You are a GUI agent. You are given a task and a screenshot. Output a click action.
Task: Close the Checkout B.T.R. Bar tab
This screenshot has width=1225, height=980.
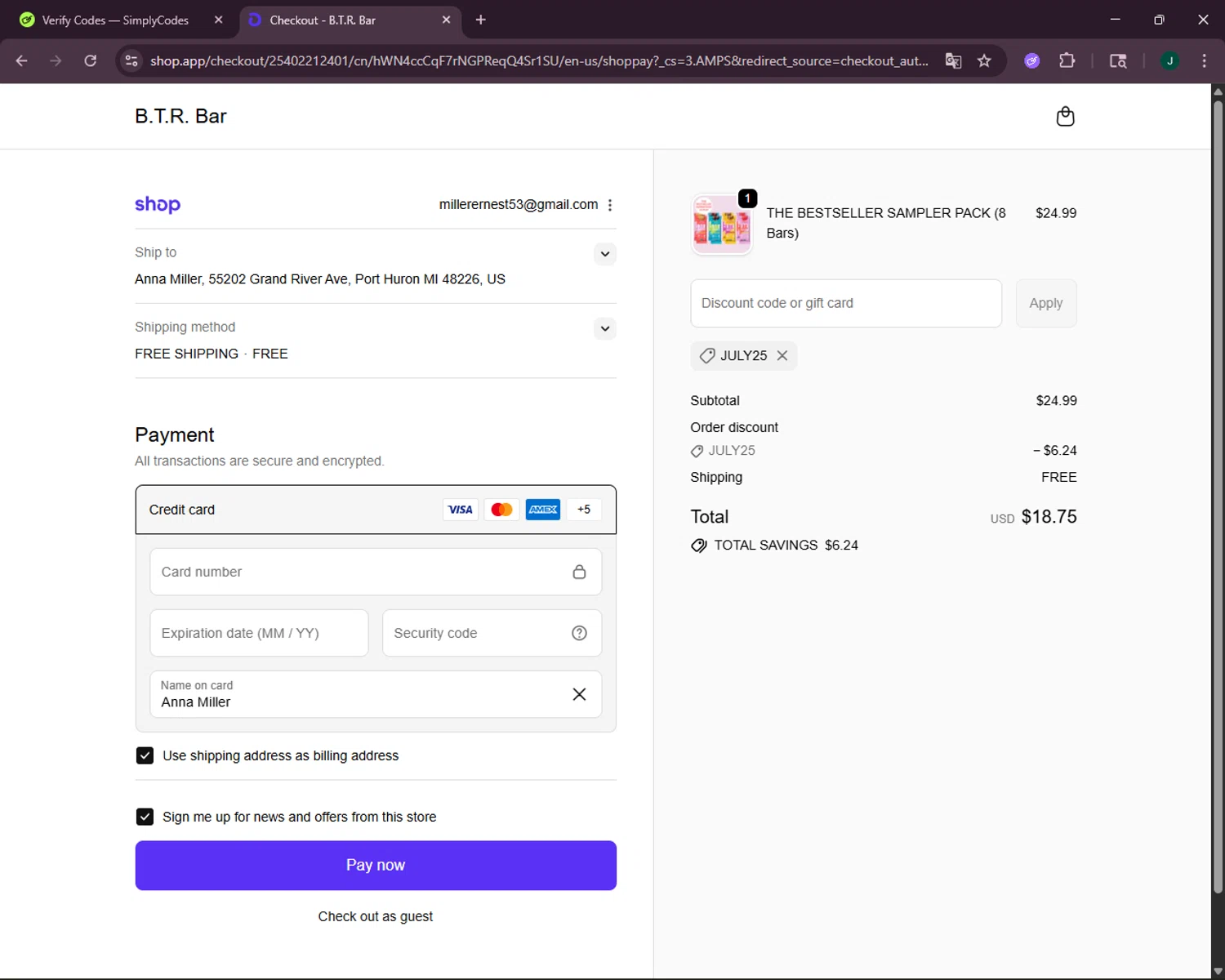point(446,20)
